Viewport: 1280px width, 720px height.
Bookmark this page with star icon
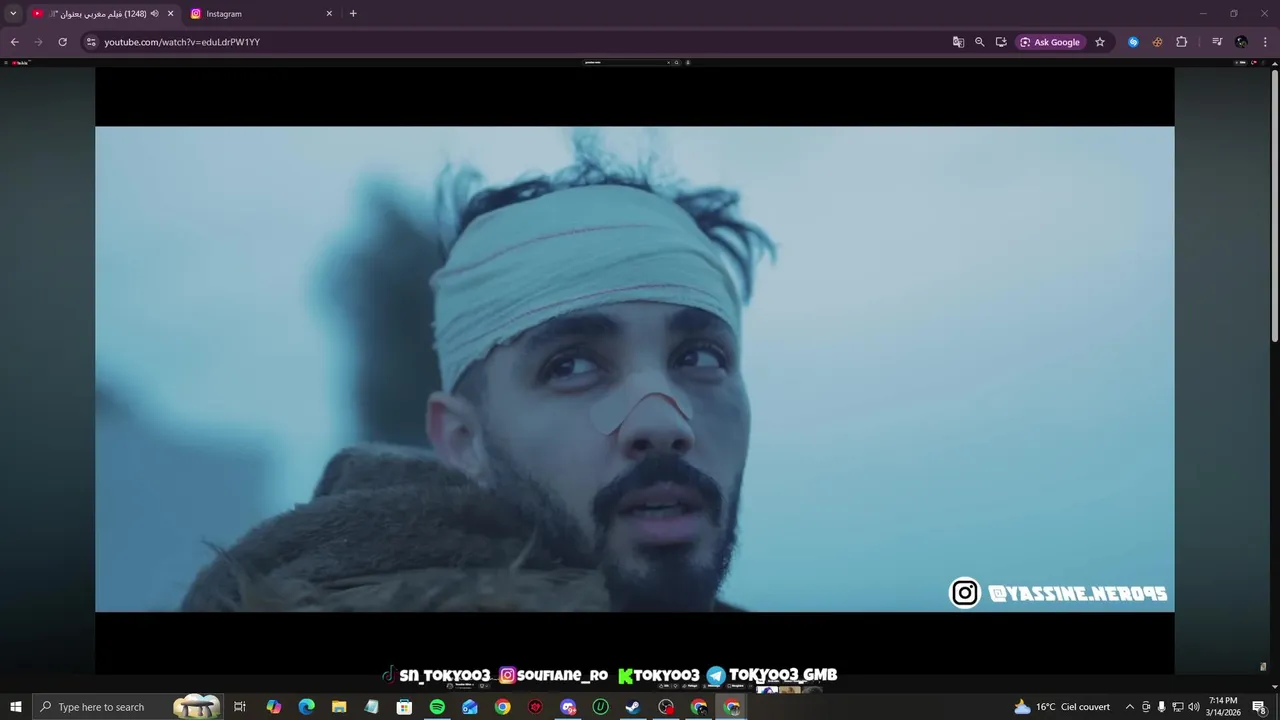click(1100, 42)
